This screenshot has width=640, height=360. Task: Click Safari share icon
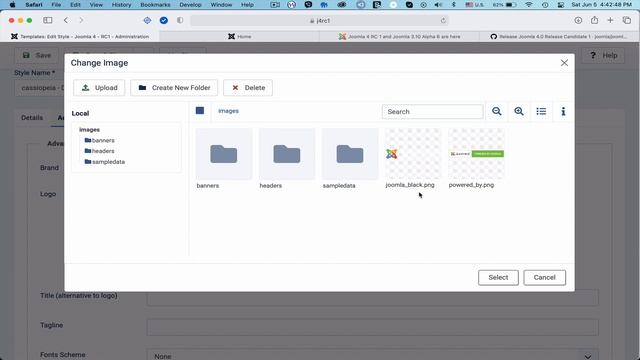coord(594,20)
